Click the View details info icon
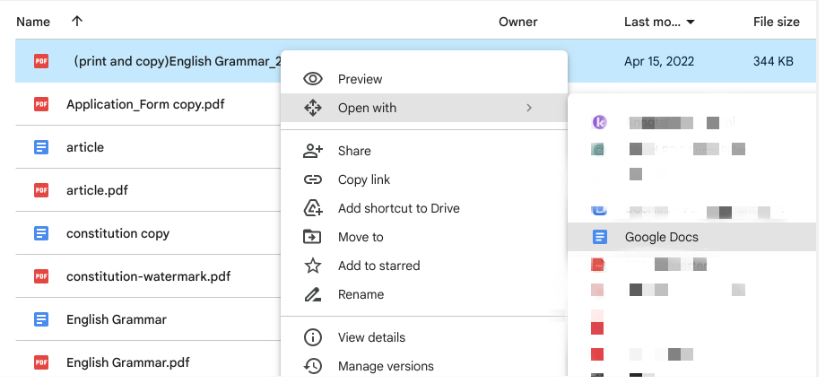Viewport: 819px width, 377px height. [312, 337]
